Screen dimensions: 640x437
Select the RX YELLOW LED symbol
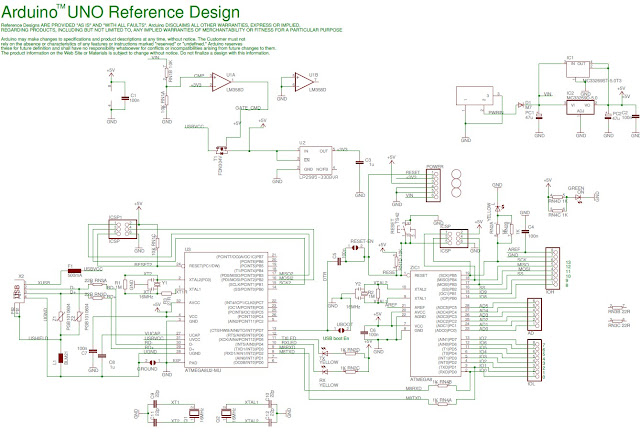325,371
